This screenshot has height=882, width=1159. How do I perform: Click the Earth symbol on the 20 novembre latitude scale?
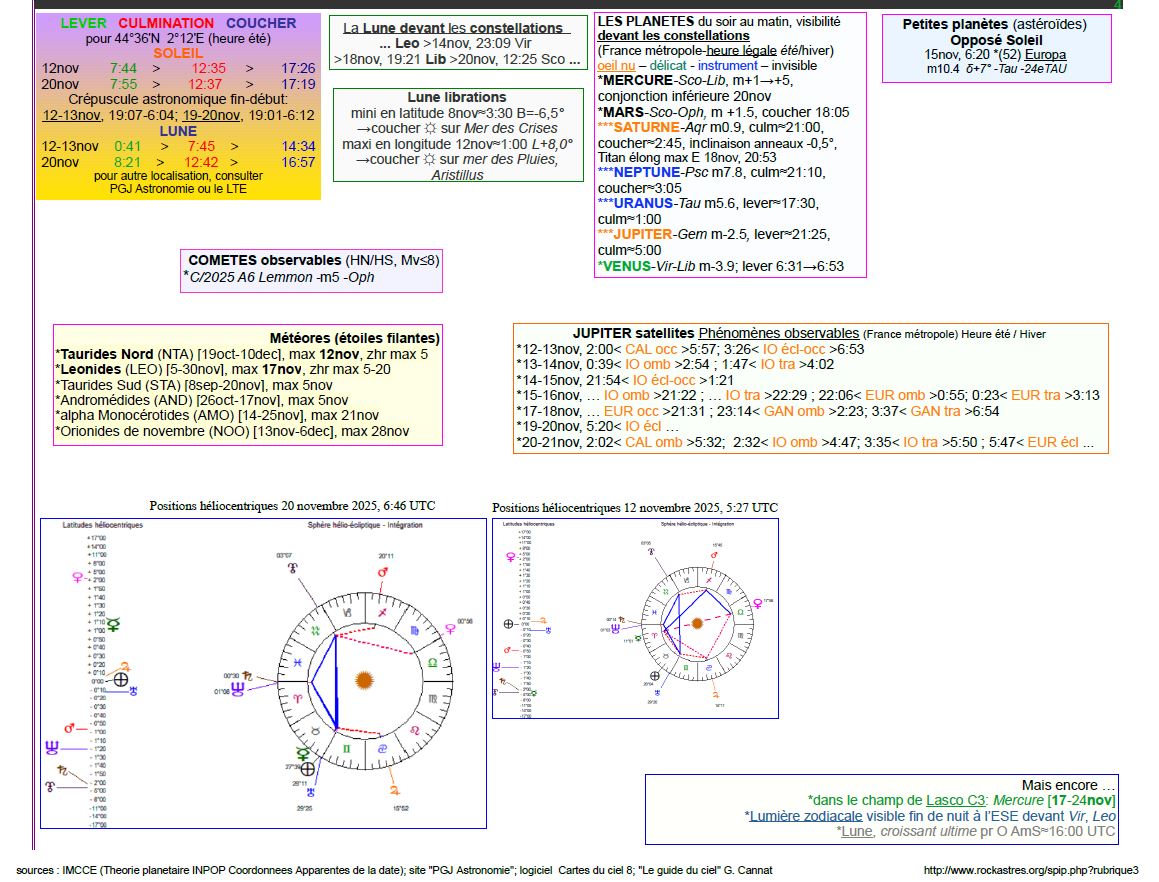click(121, 679)
